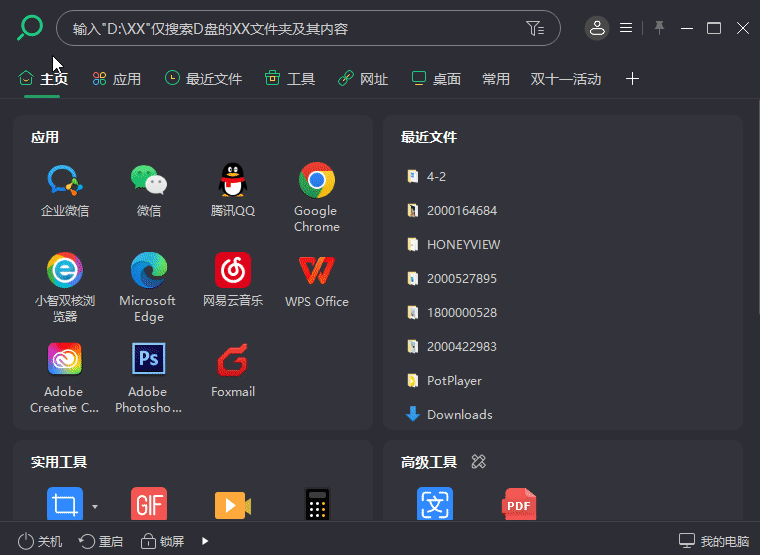This screenshot has width=760, height=555.
Task: Open recent folder 1800000528
Action: pos(452,312)
